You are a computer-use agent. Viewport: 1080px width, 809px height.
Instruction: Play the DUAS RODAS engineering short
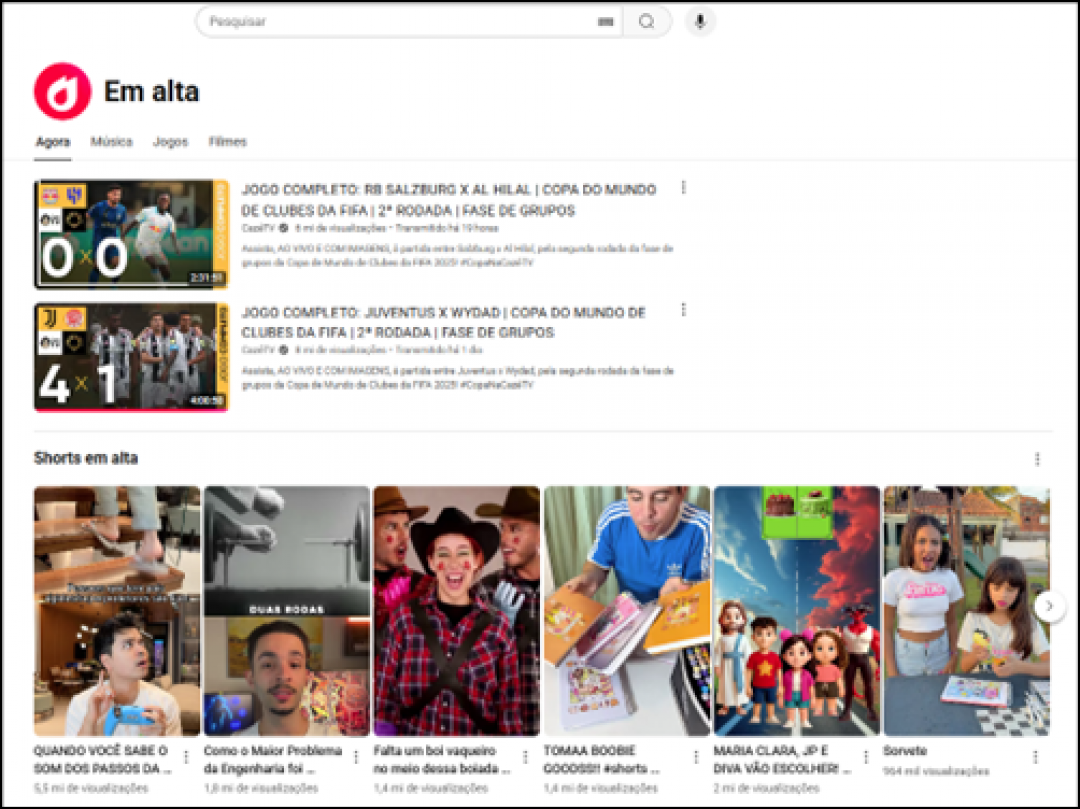[x=287, y=611]
